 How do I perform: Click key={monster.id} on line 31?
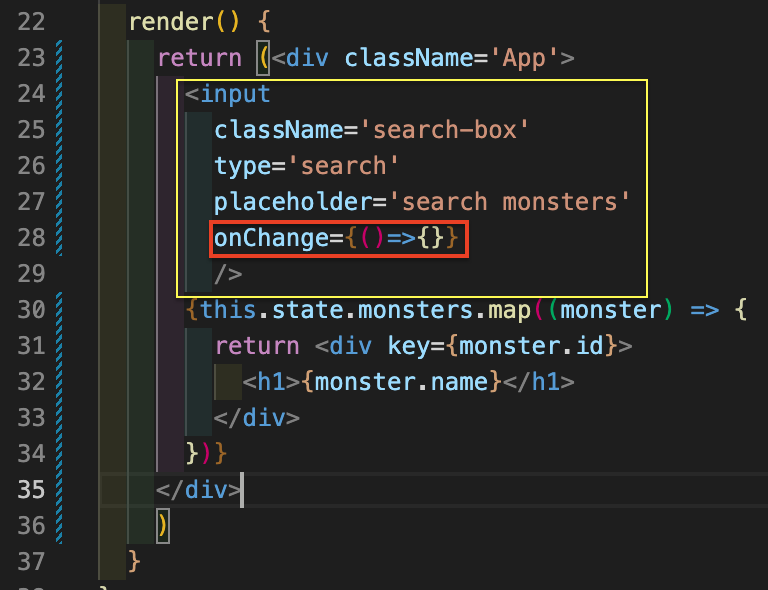(502, 346)
